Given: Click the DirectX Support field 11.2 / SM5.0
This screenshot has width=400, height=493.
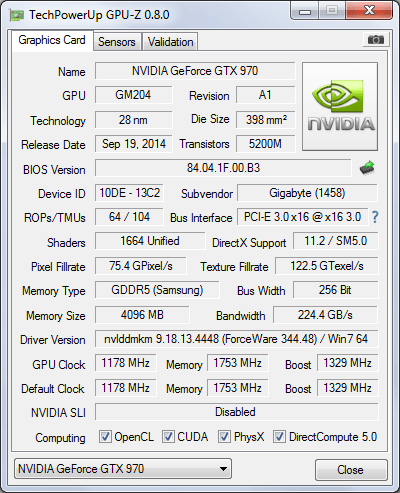Looking at the screenshot, I should (x=336, y=241).
